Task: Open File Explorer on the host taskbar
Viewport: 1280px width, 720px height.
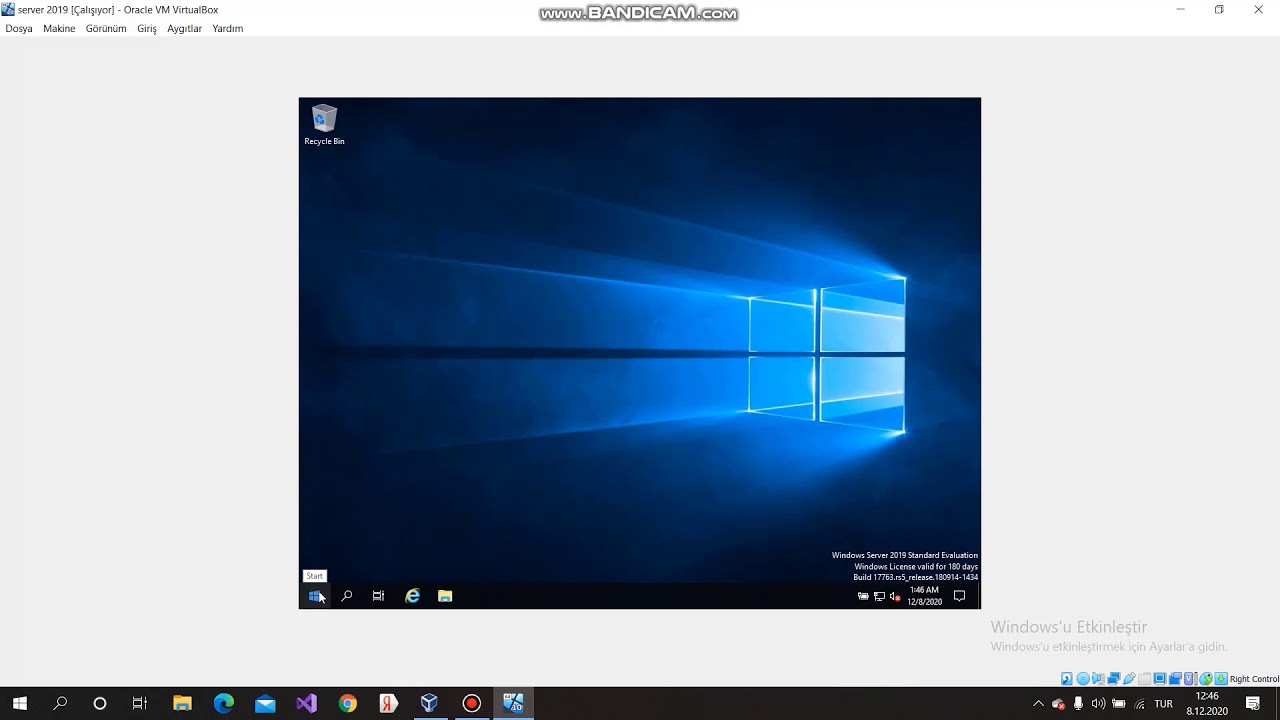Action: [x=182, y=704]
